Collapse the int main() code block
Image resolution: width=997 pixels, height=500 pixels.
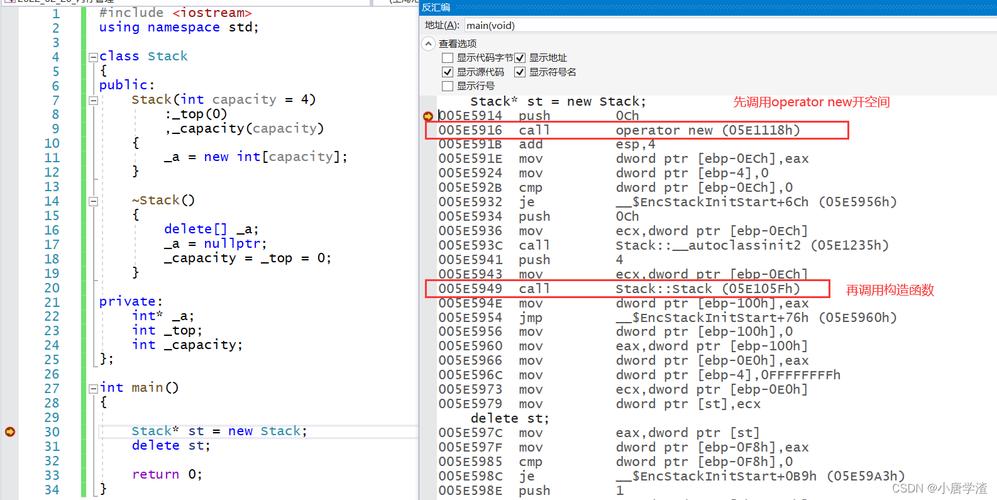pyautogui.click(x=92, y=388)
